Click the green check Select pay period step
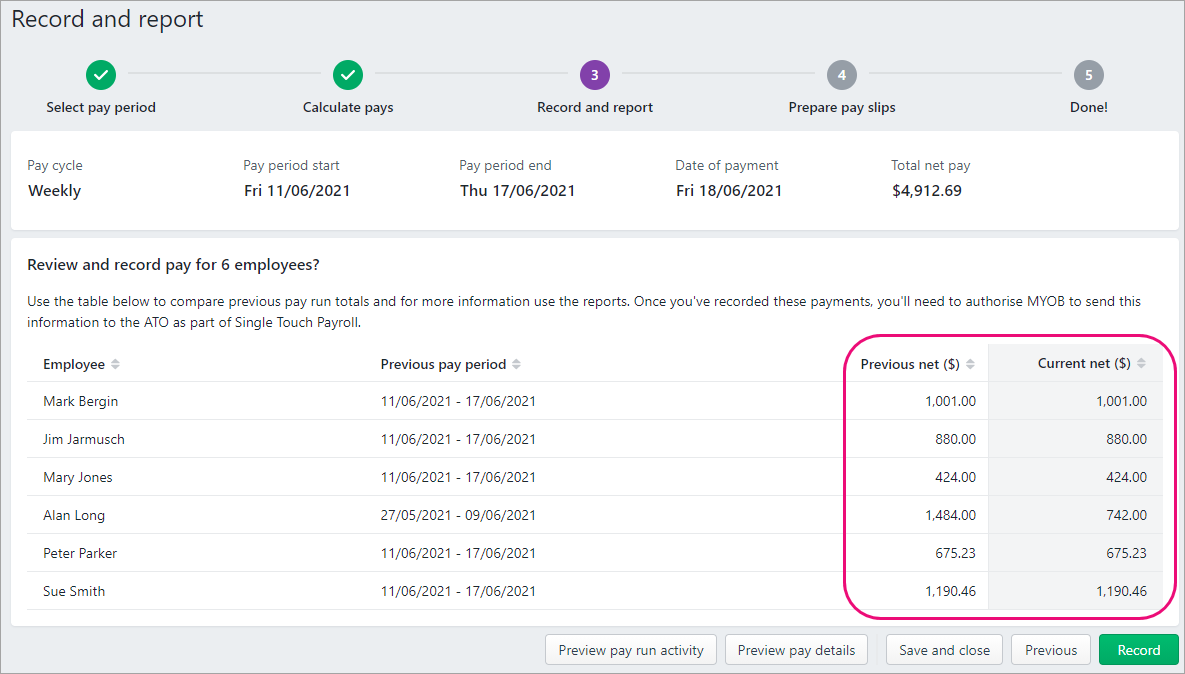The width and height of the screenshot is (1185, 674). tap(101, 75)
